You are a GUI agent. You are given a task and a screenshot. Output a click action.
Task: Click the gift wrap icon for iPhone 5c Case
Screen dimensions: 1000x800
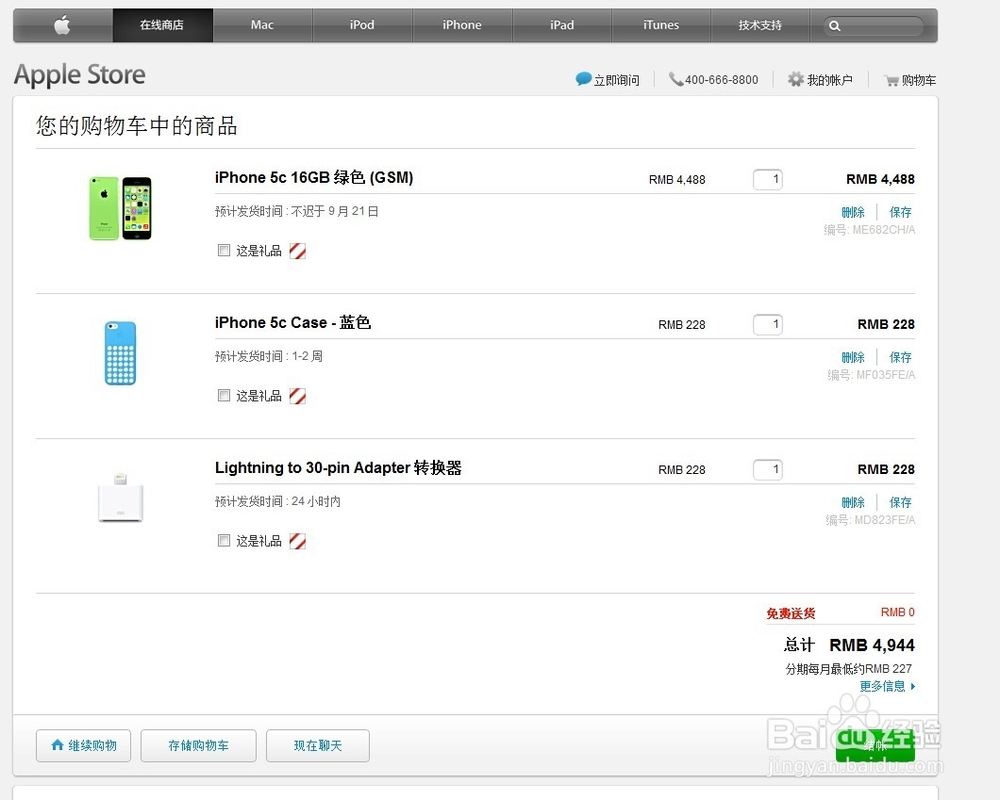tap(297, 396)
